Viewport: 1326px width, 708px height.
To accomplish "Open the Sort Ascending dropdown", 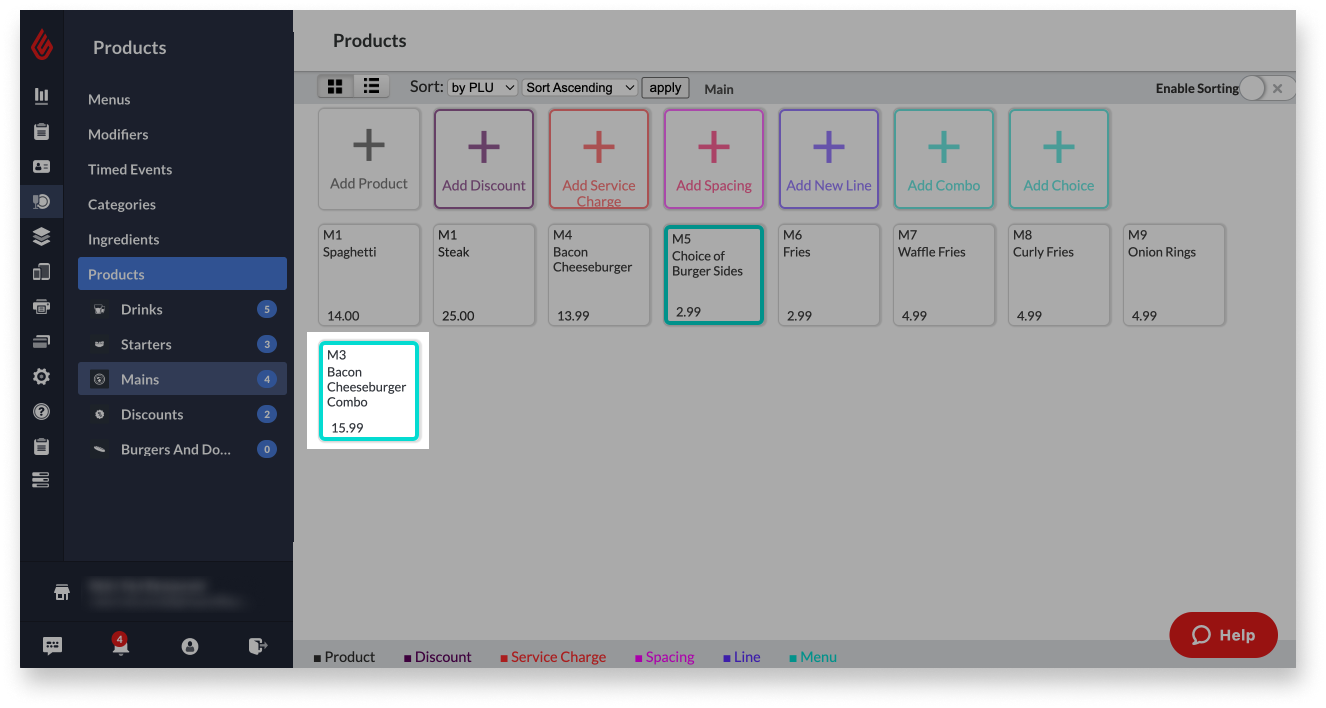I will click(x=580, y=88).
